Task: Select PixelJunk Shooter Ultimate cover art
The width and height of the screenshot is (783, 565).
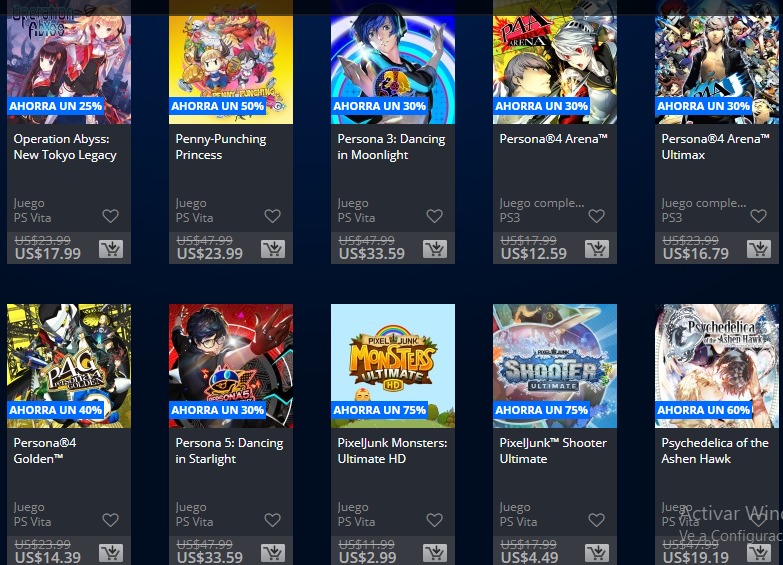Action: (555, 366)
